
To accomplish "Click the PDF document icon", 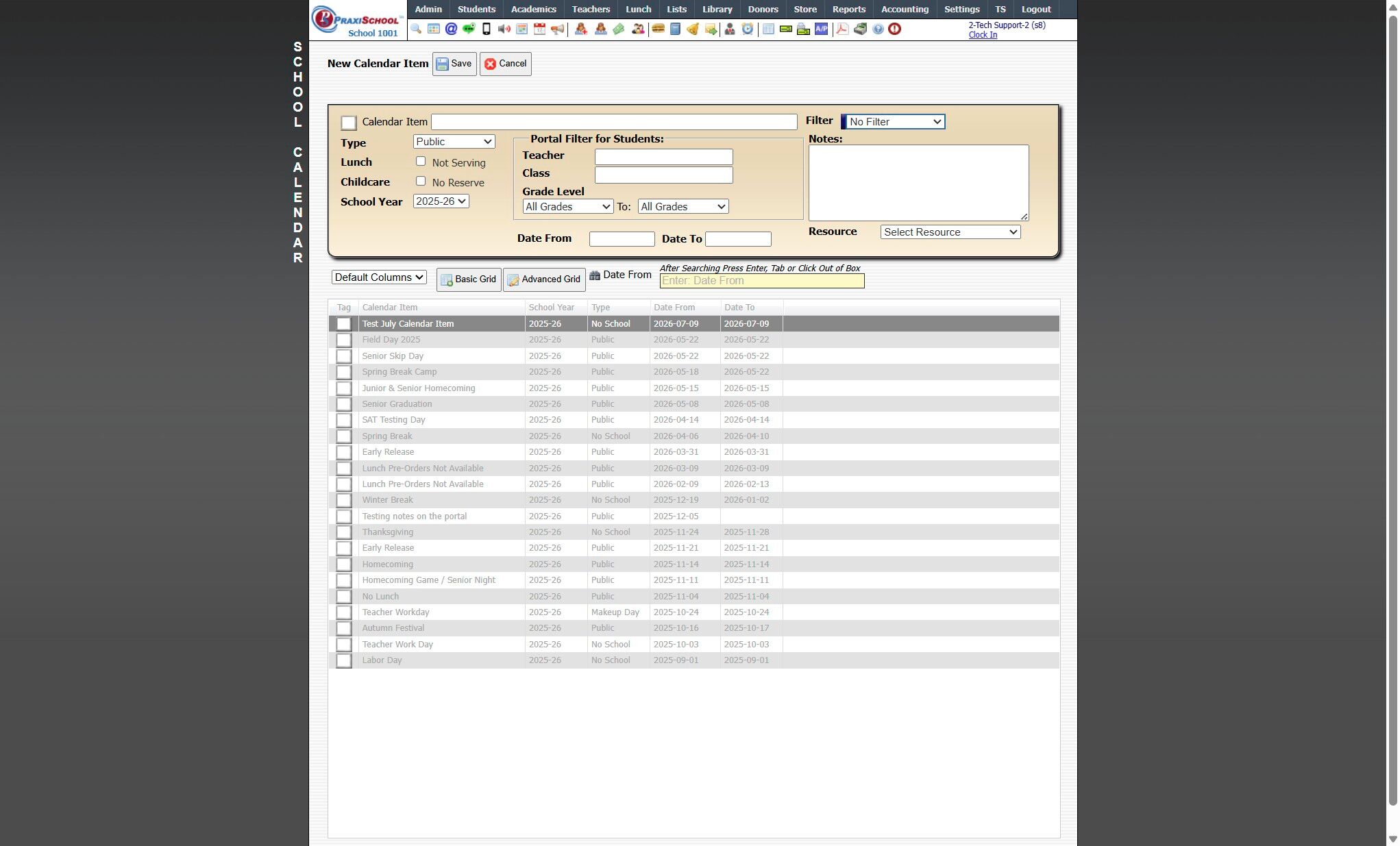I will click(x=842, y=29).
